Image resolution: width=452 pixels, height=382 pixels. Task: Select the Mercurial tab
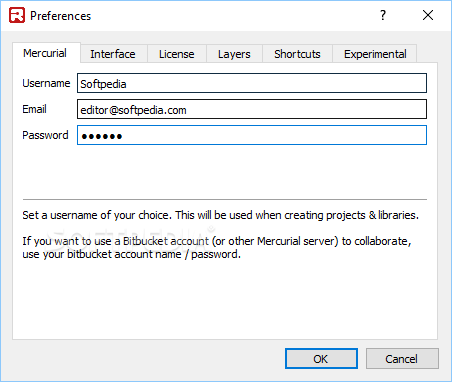46,53
